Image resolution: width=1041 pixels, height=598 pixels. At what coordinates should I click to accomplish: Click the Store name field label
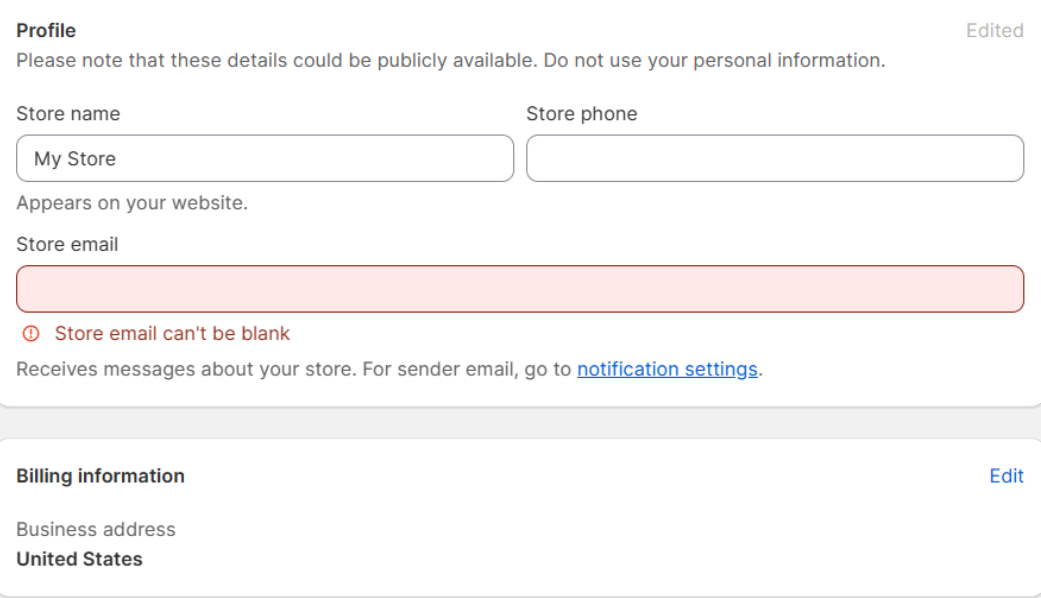[68, 113]
